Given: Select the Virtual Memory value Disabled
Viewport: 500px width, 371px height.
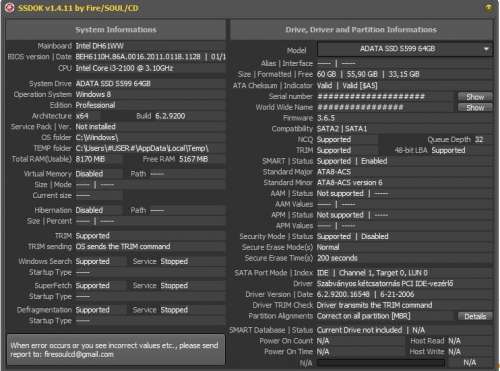Looking at the screenshot, I should (x=89, y=174).
